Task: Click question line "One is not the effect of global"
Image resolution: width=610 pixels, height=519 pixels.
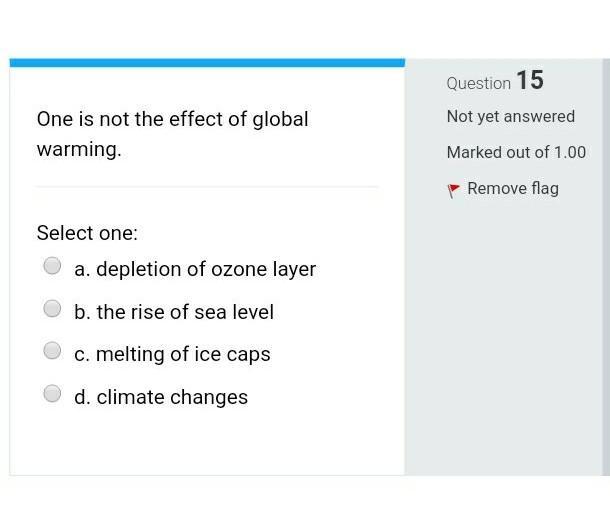Action: coord(172,119)
